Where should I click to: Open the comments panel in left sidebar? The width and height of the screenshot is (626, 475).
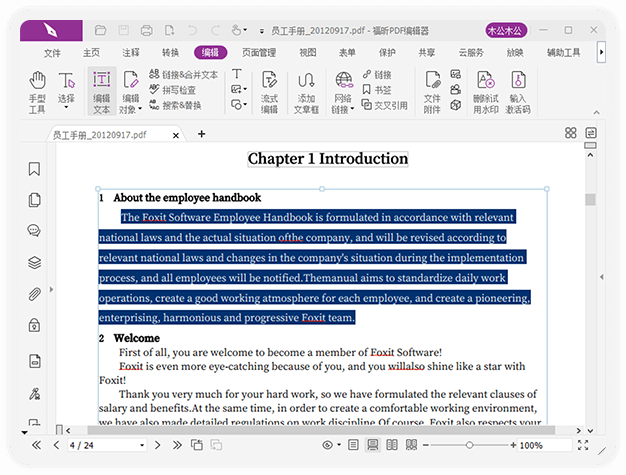tap(34, 231)
